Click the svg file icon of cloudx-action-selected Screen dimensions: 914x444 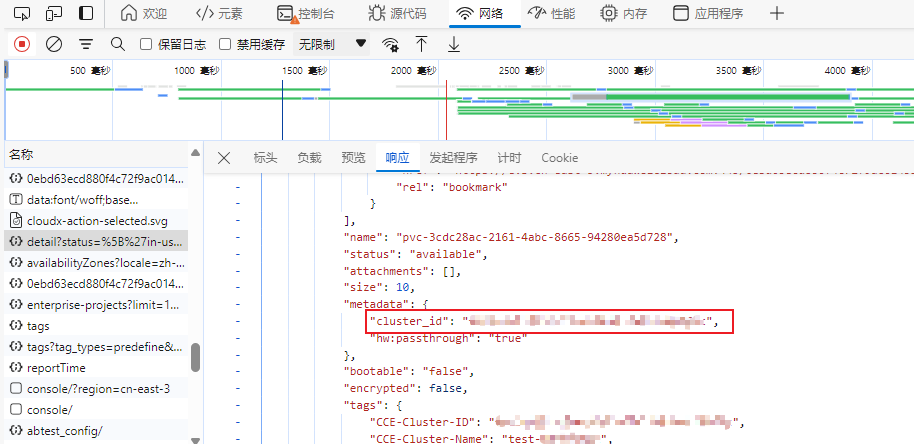coord(16,221)
